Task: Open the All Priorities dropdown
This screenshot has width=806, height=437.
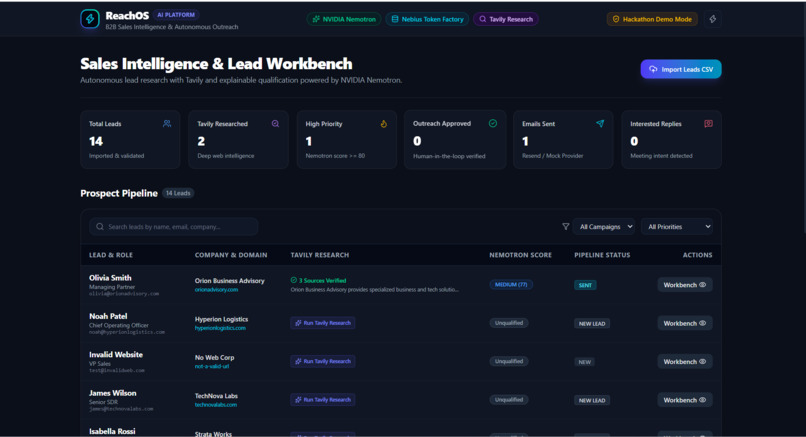Action: pyautogui.click(x=677, y=226)
